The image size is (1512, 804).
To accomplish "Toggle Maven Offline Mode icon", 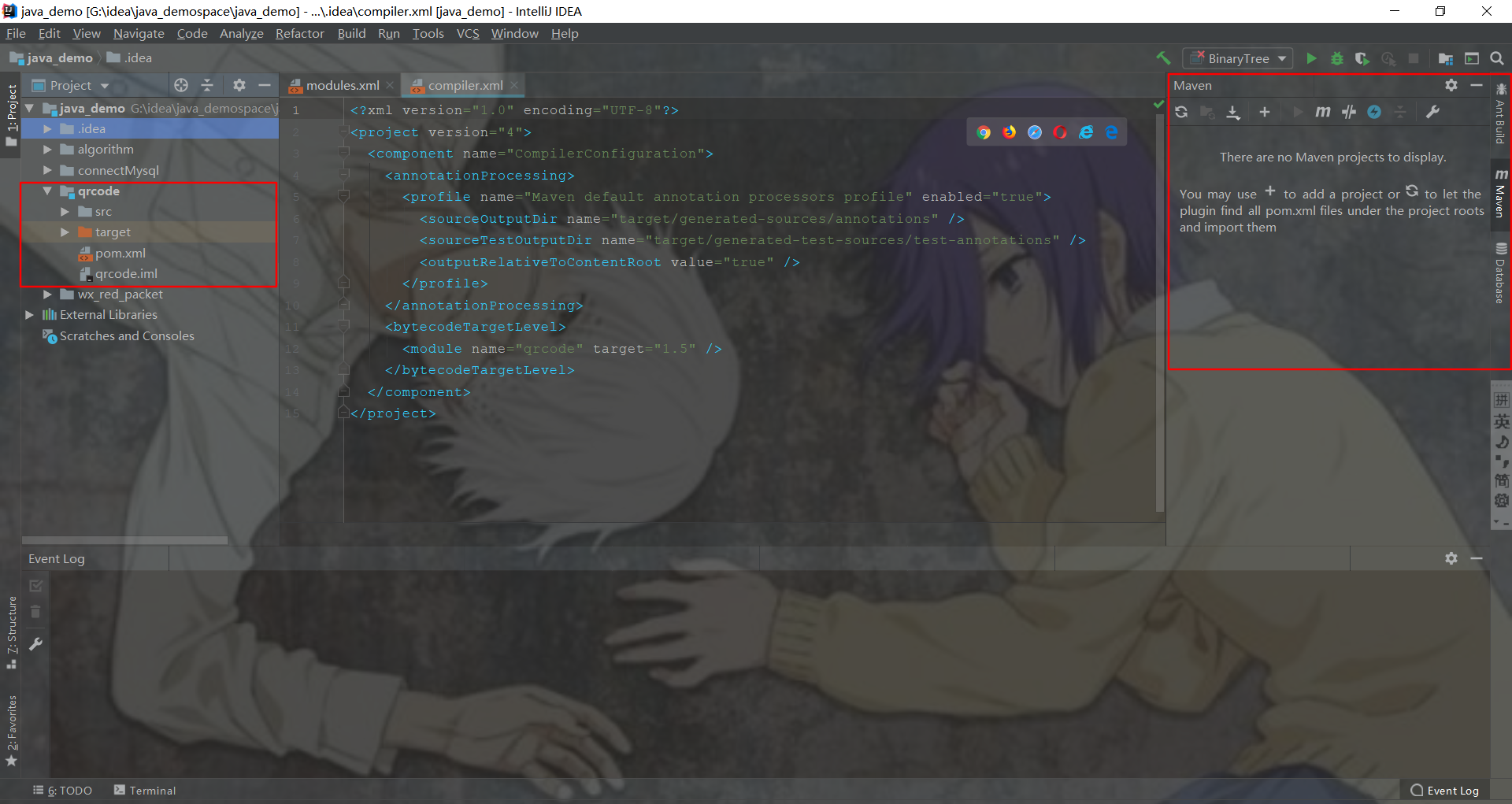I will [x=1374, y=112].
